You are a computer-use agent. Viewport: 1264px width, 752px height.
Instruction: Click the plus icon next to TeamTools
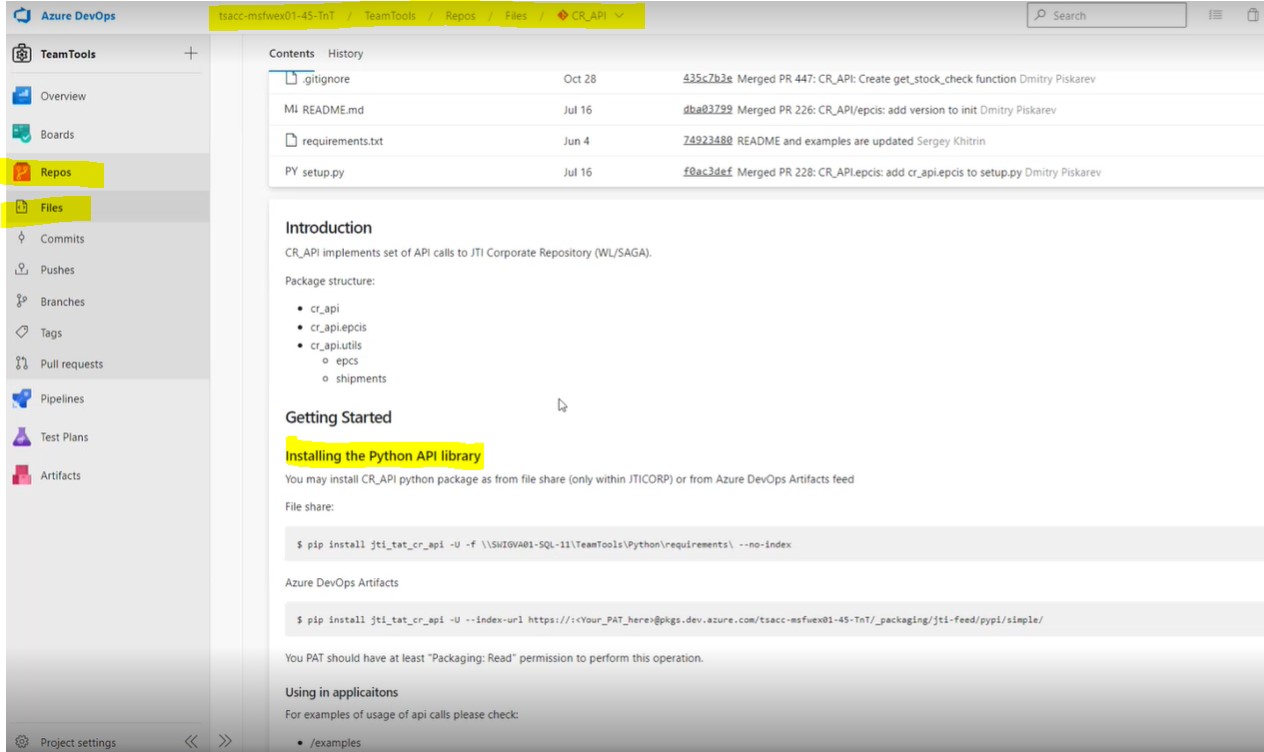[x=191, y=53]
